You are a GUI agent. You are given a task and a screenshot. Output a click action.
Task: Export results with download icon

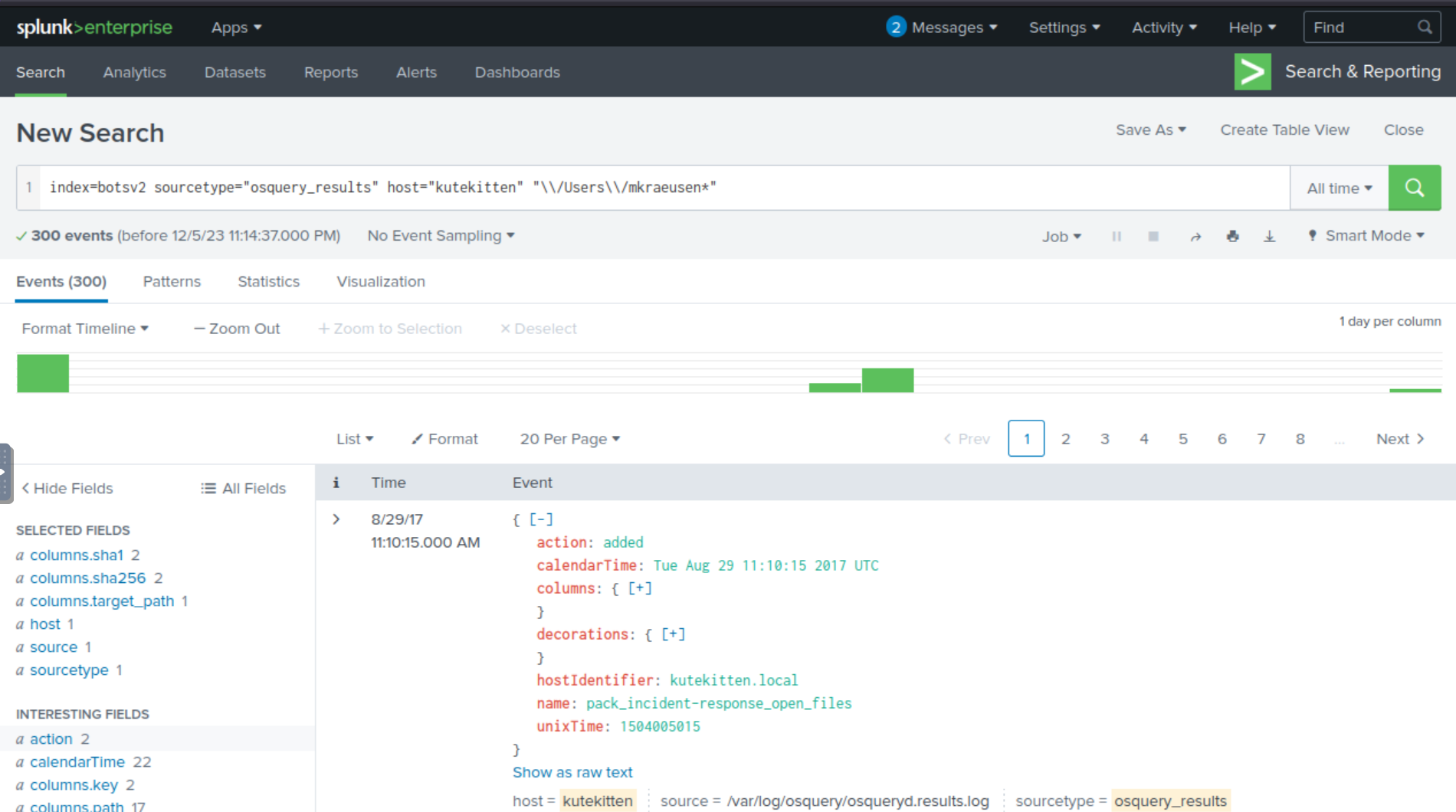pos(1269,236)
